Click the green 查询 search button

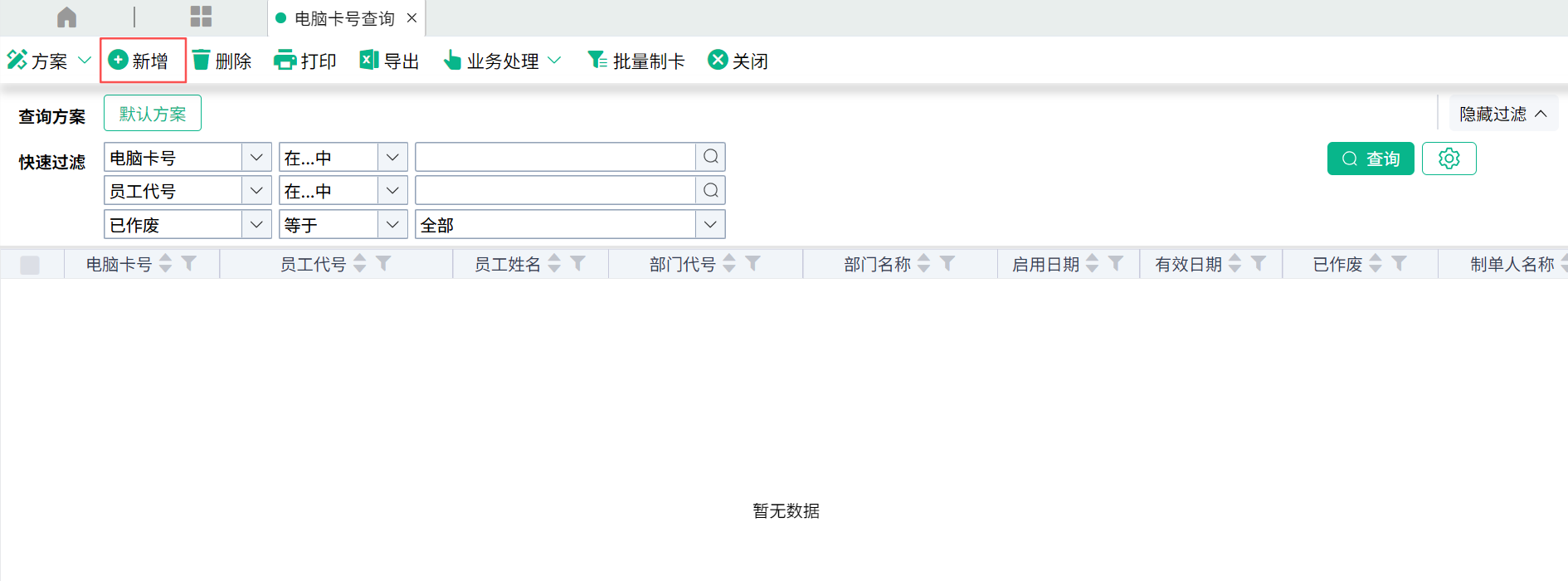point(1370,159)
